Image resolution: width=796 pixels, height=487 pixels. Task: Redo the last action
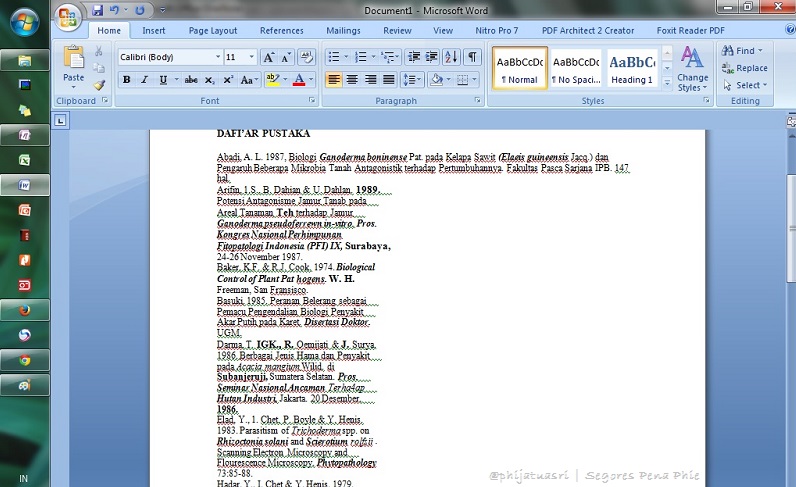point(140,10)
